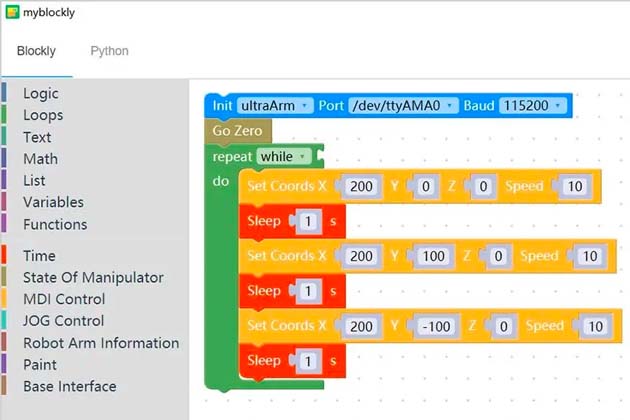Select Robot Arm Information category
The width and height of the screenshot is (630, 420).
pyautogui.click(x=101, y=343)
